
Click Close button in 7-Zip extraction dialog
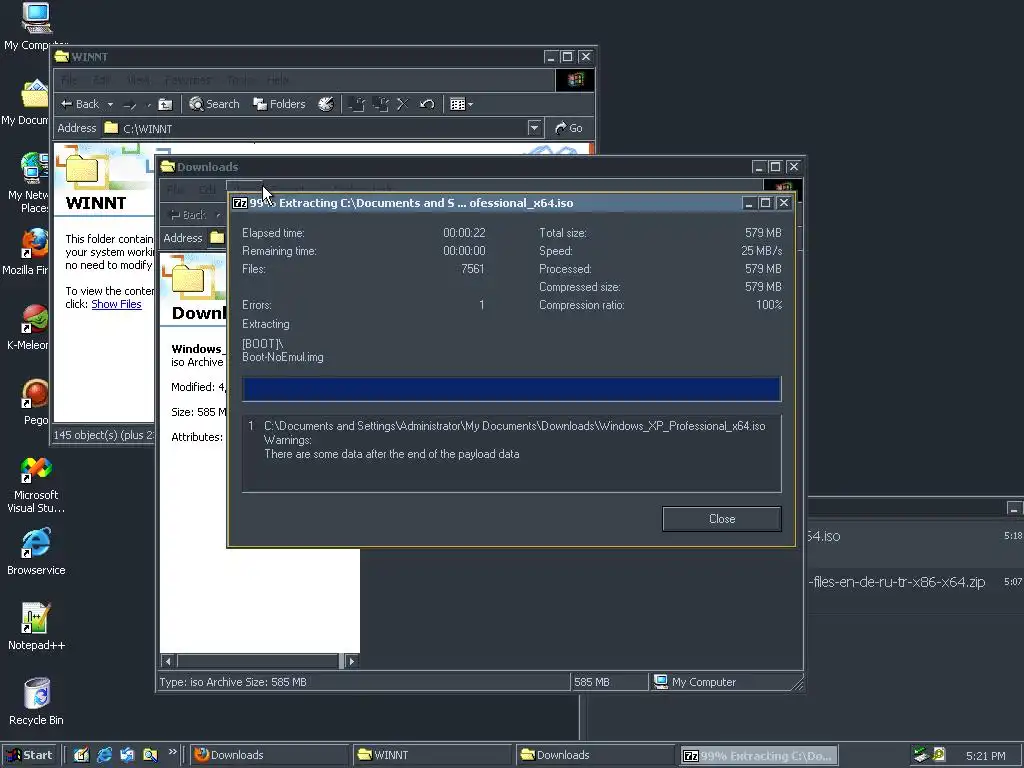coord(722,519)
